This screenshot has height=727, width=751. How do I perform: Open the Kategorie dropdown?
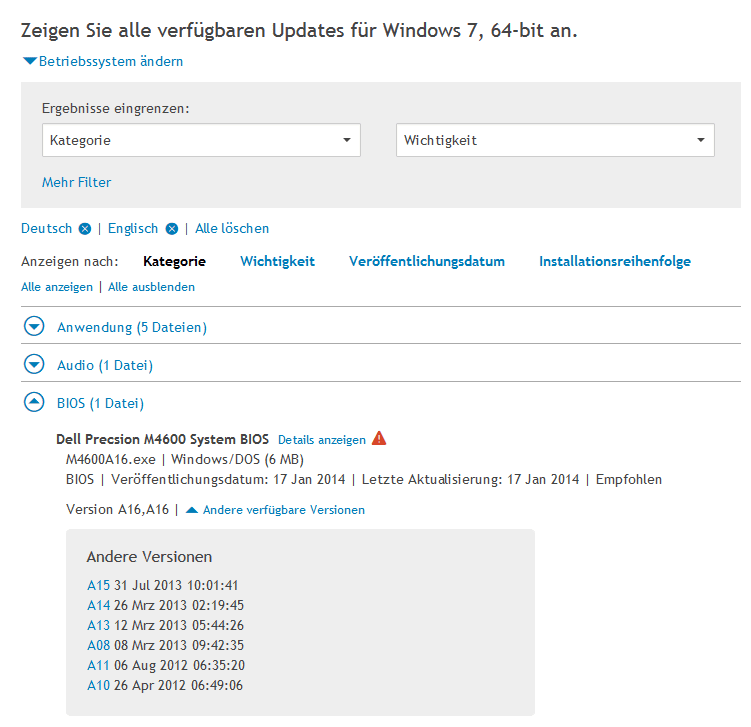click(201, 140)
